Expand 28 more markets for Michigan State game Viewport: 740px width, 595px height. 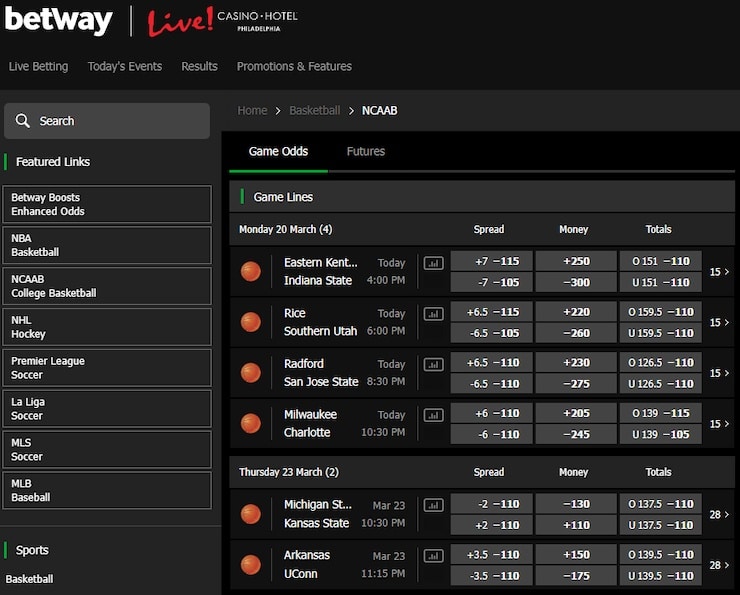coord(719,514)
